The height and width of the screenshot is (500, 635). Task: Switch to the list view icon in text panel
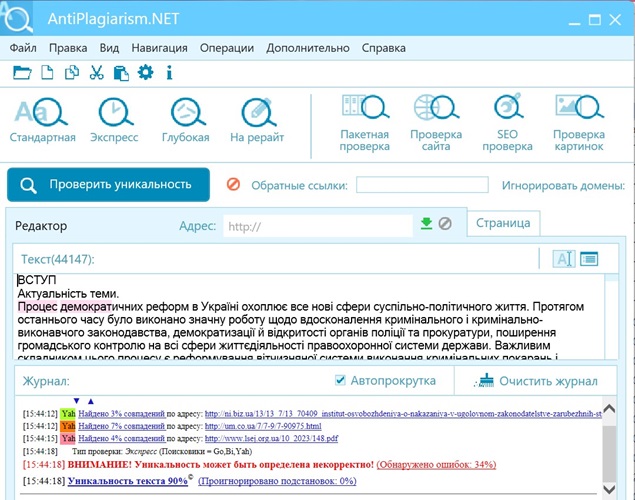(589, 259)
